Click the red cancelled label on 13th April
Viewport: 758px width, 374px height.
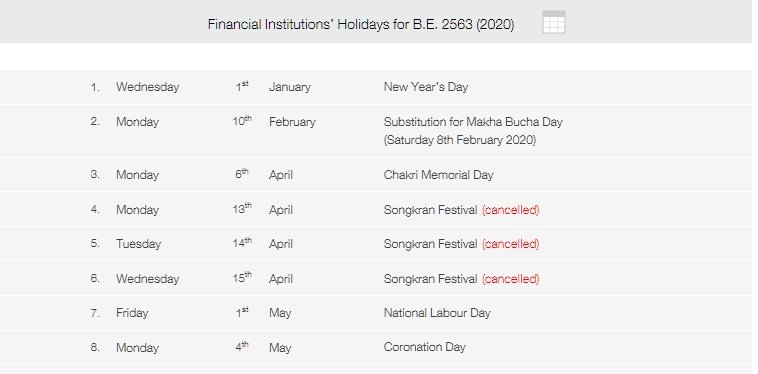point(510,210)
